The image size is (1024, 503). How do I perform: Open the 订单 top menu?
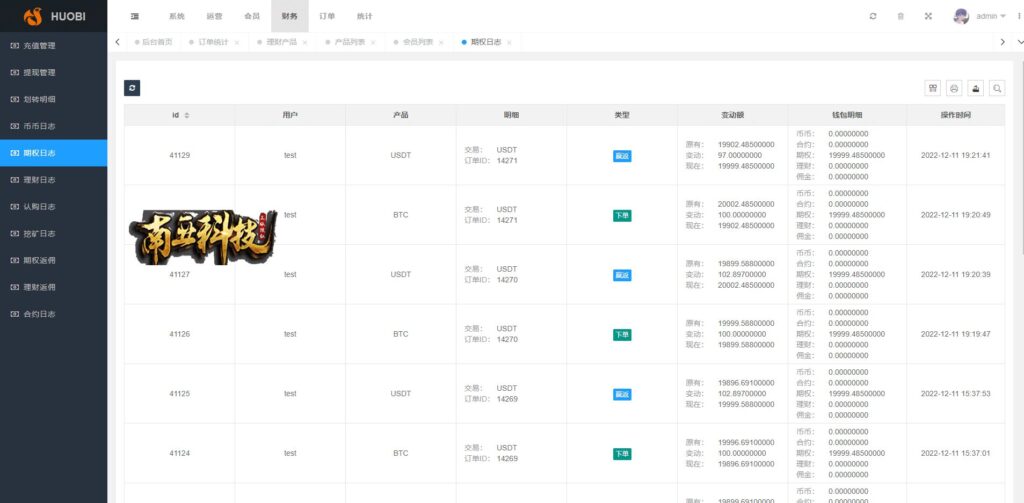[327, 16]
